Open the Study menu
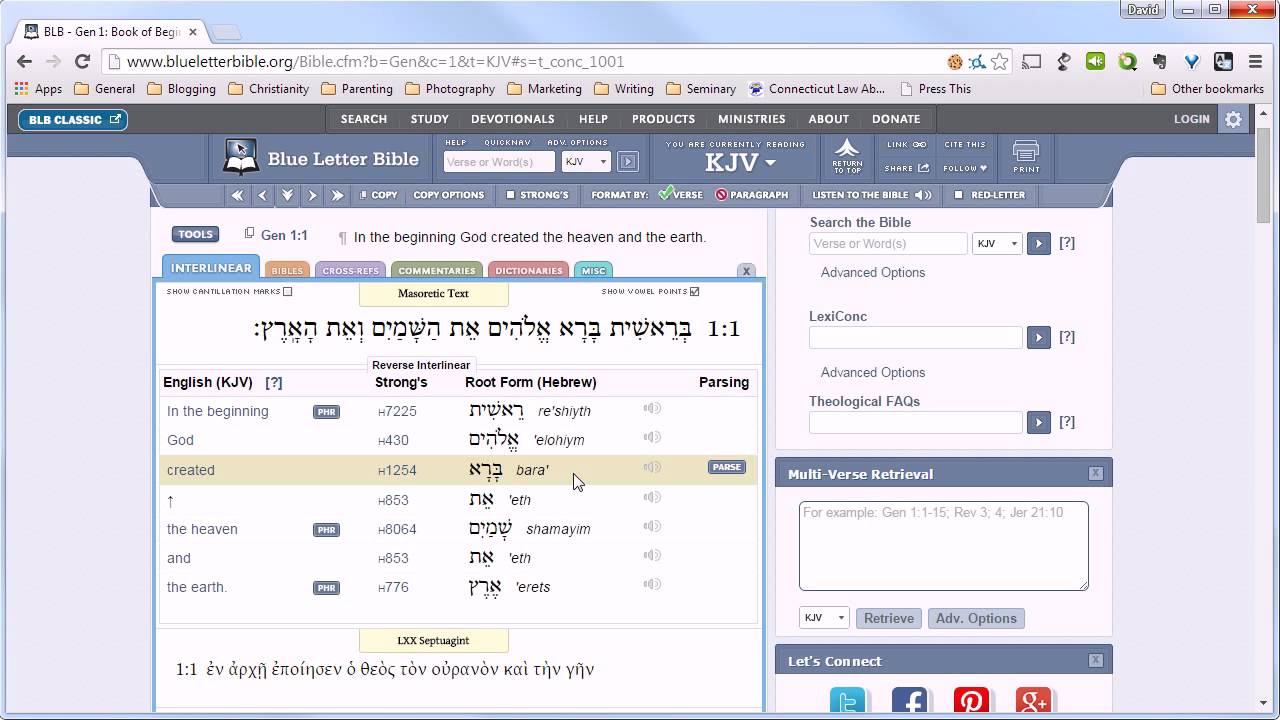The height and width of the screenshot is (720, 1280). (x=430, y=119)
